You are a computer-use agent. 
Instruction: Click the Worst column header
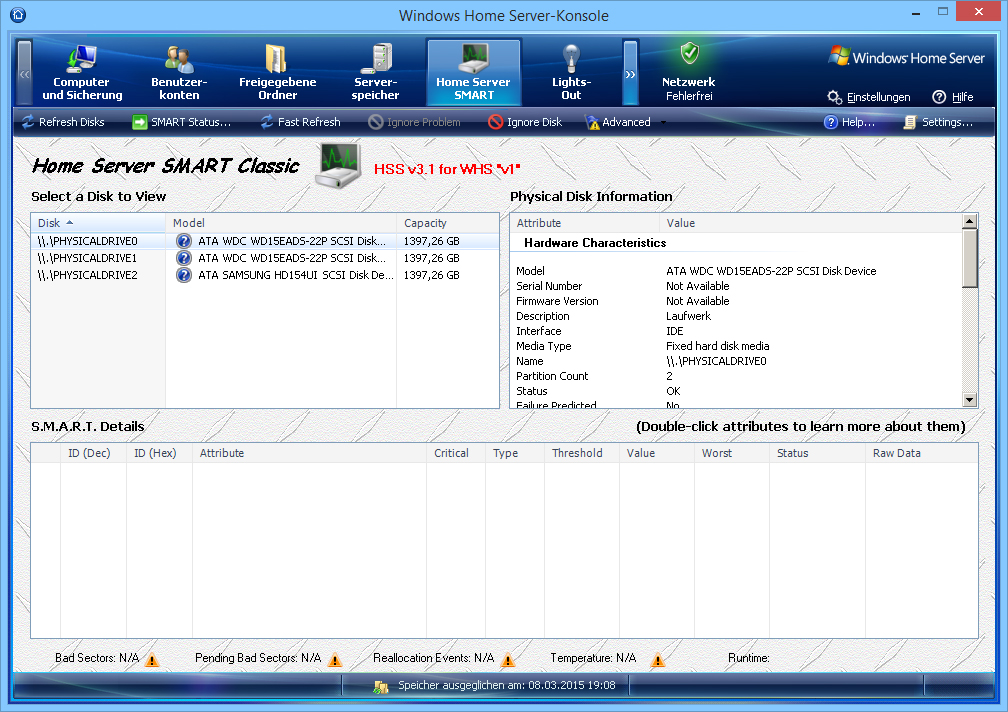(732, 453)
